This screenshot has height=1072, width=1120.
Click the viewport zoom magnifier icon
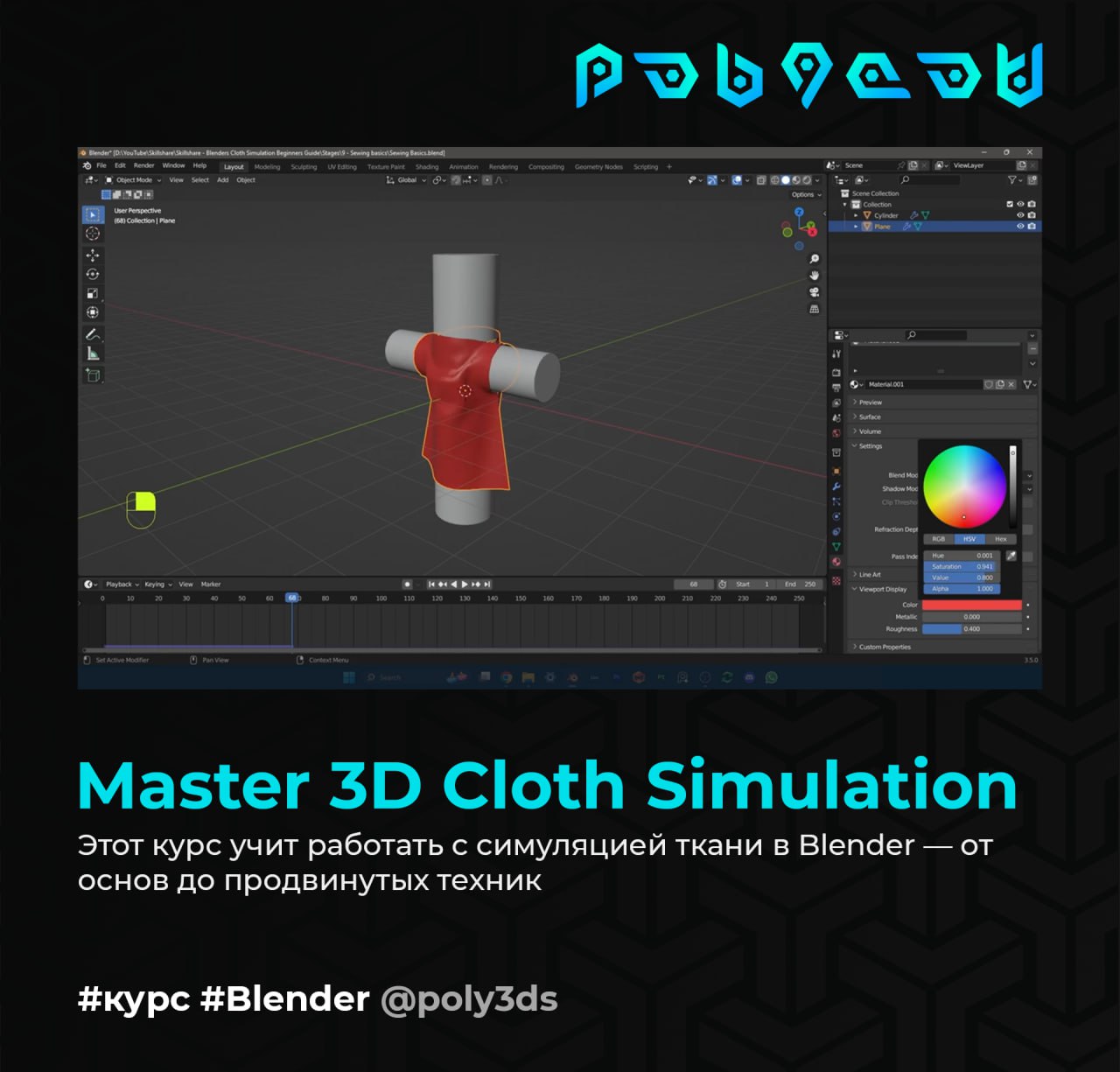click(814, 259)
